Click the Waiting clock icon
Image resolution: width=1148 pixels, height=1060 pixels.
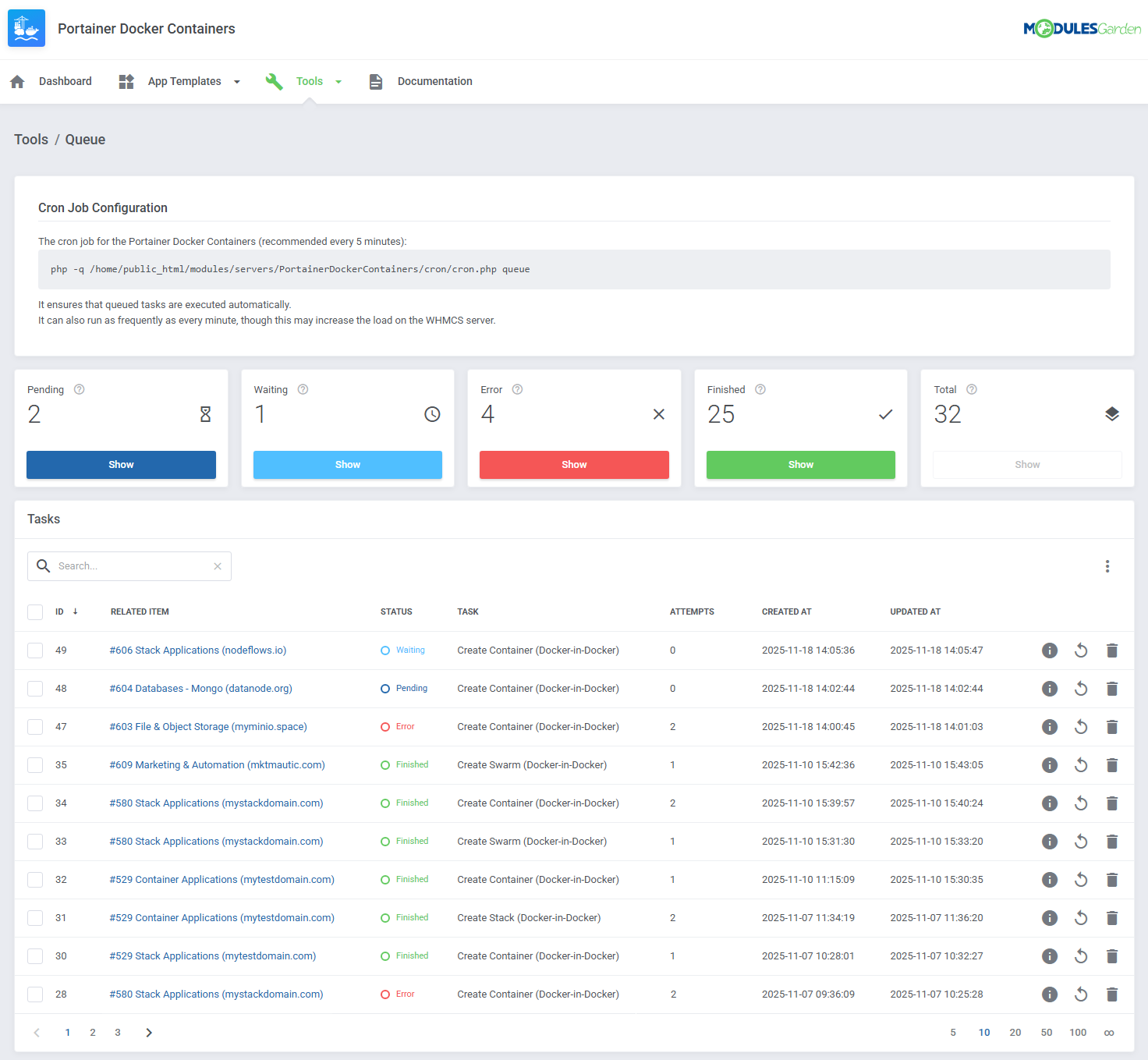432,414
